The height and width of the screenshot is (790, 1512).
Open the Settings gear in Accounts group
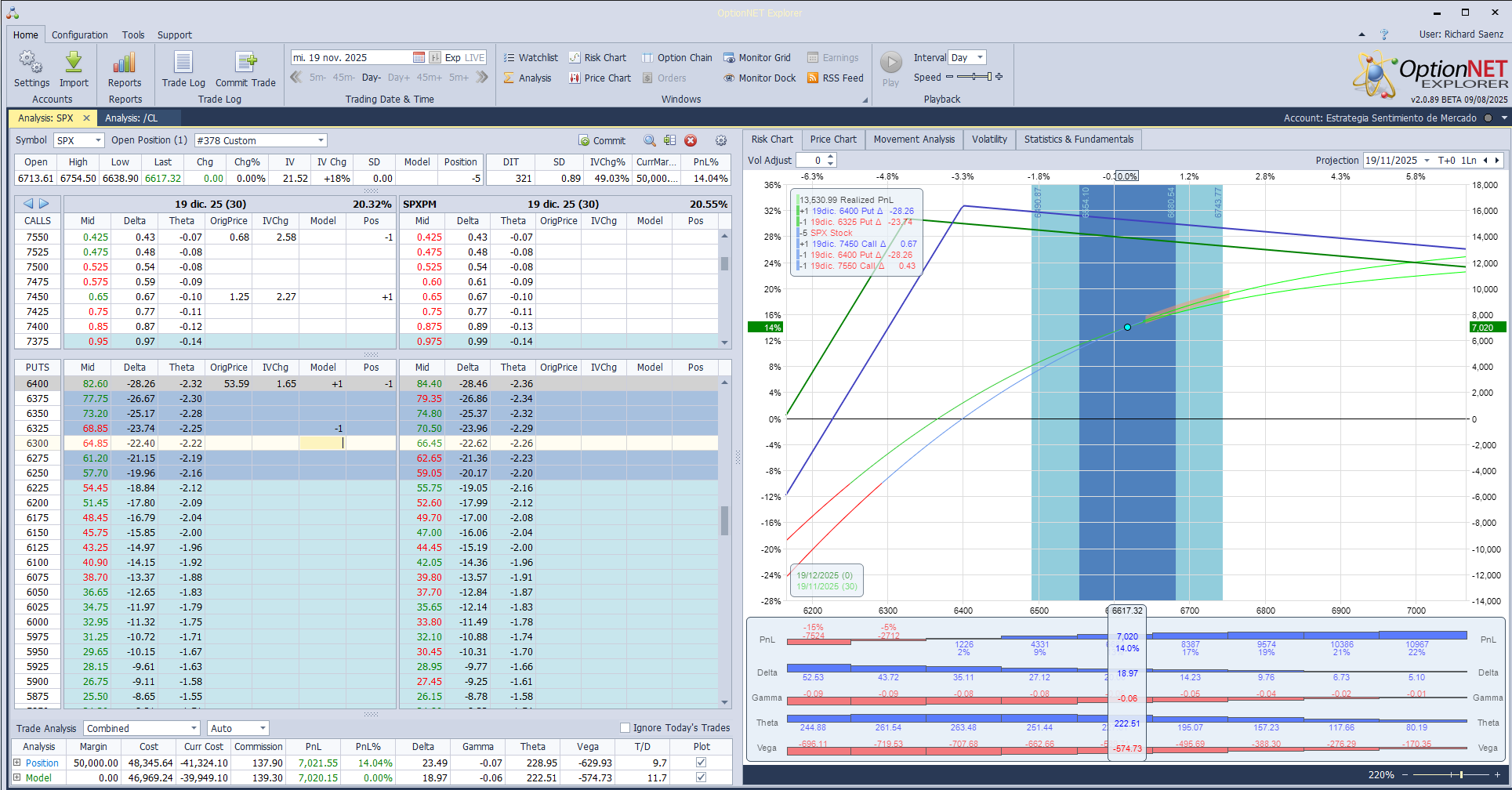31,69
